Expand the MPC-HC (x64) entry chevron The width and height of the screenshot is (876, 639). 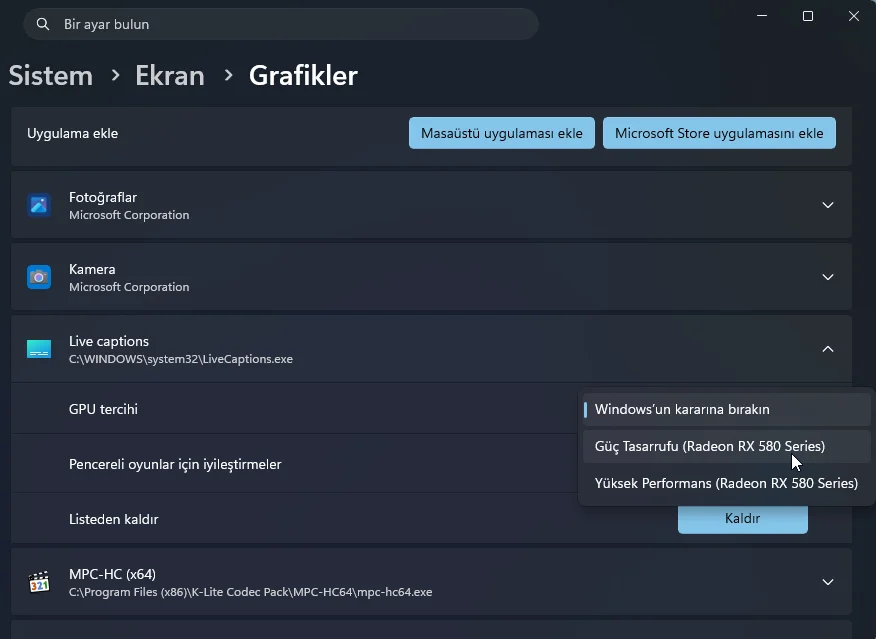pyautogui.click(x=828, y=582)
